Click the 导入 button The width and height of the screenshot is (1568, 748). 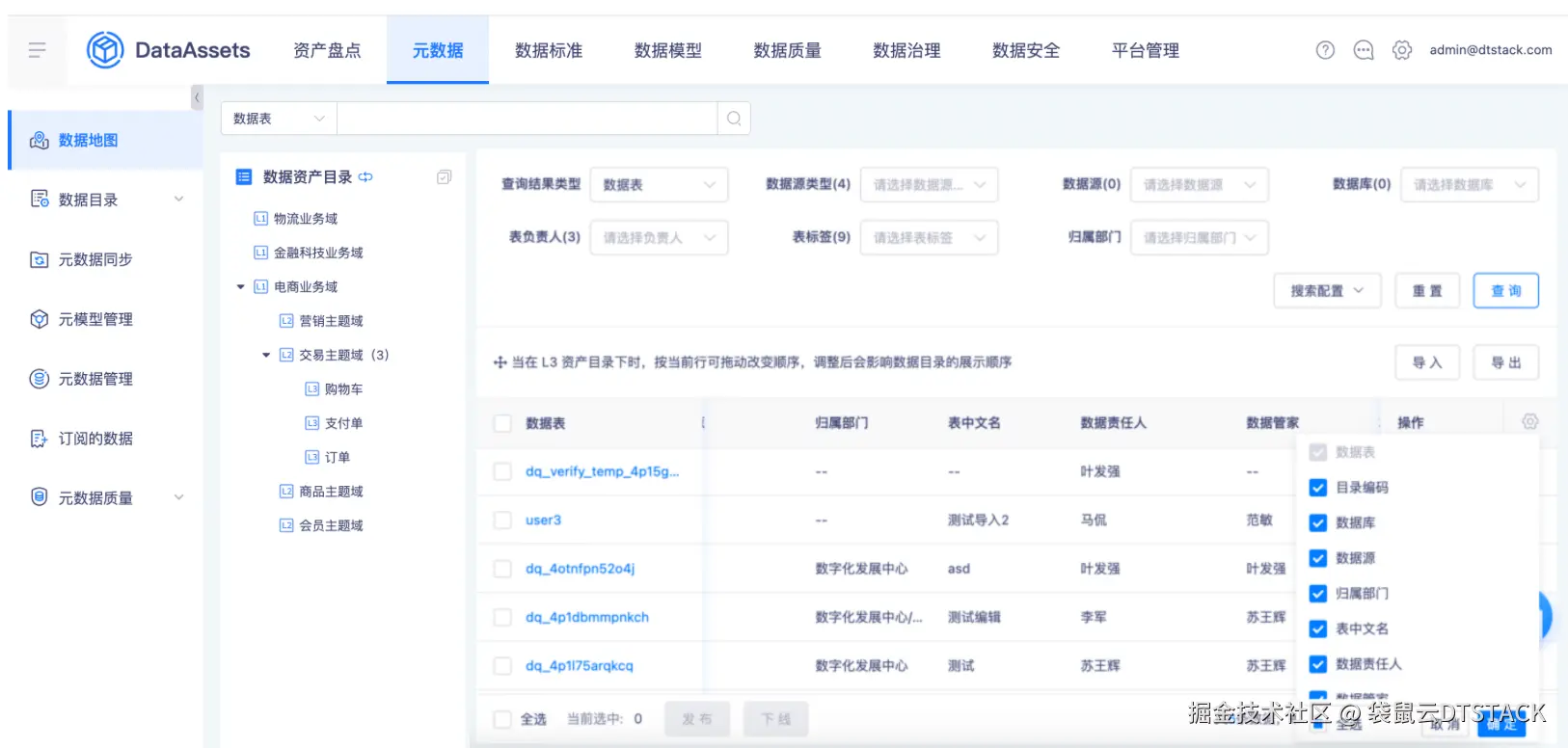click(x=1427, y=362)
